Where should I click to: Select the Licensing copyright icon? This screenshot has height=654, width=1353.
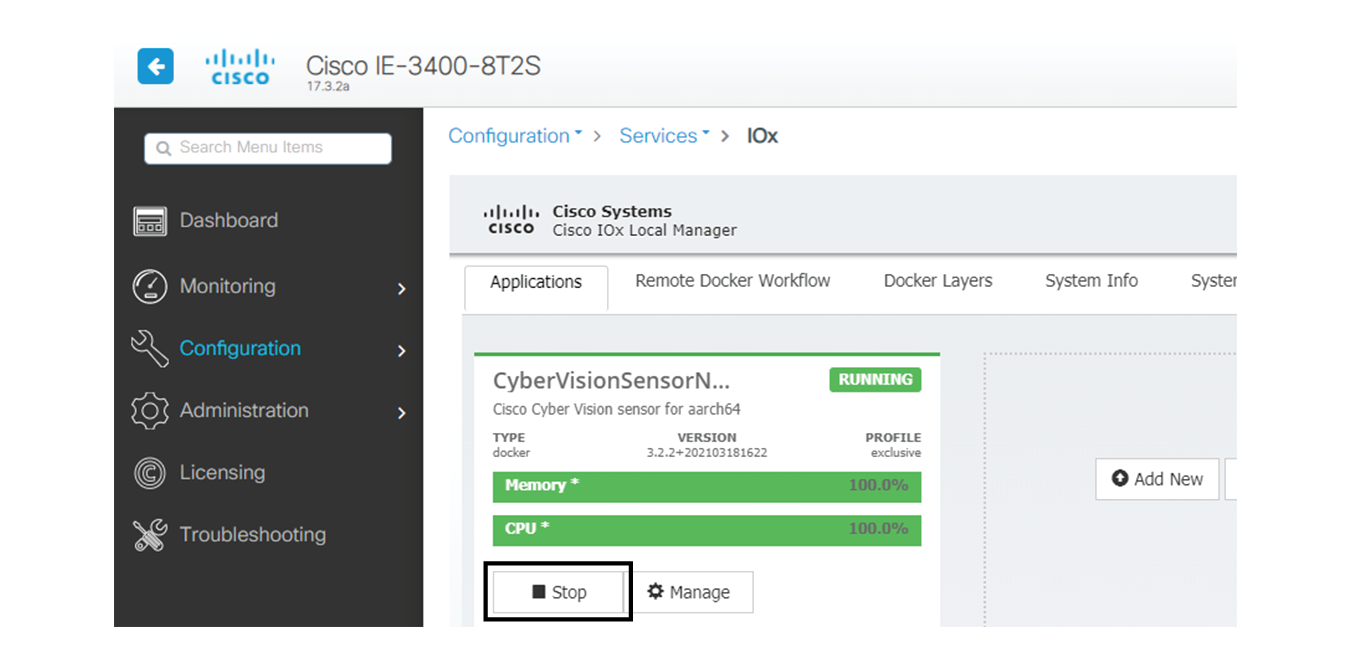(x=150, y=472)
